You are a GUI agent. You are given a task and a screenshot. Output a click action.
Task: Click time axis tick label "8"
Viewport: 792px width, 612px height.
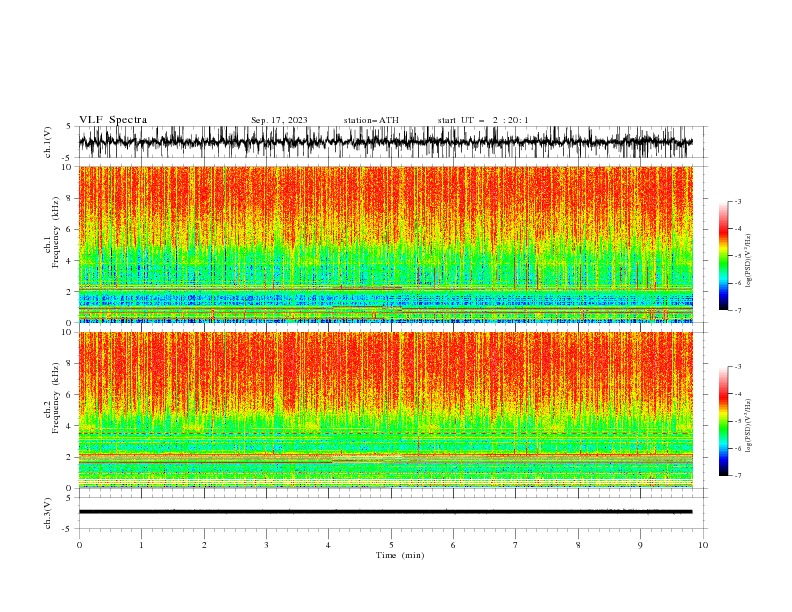(578, 545)
